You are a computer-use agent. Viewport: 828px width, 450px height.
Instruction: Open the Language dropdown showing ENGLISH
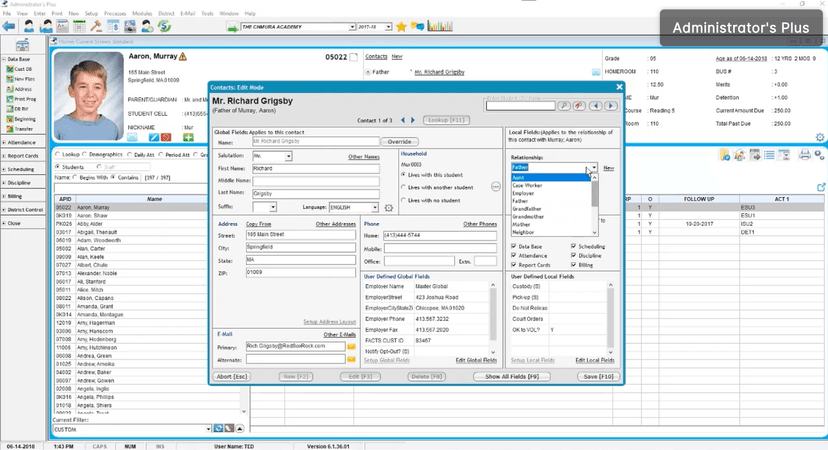(374, 208)
